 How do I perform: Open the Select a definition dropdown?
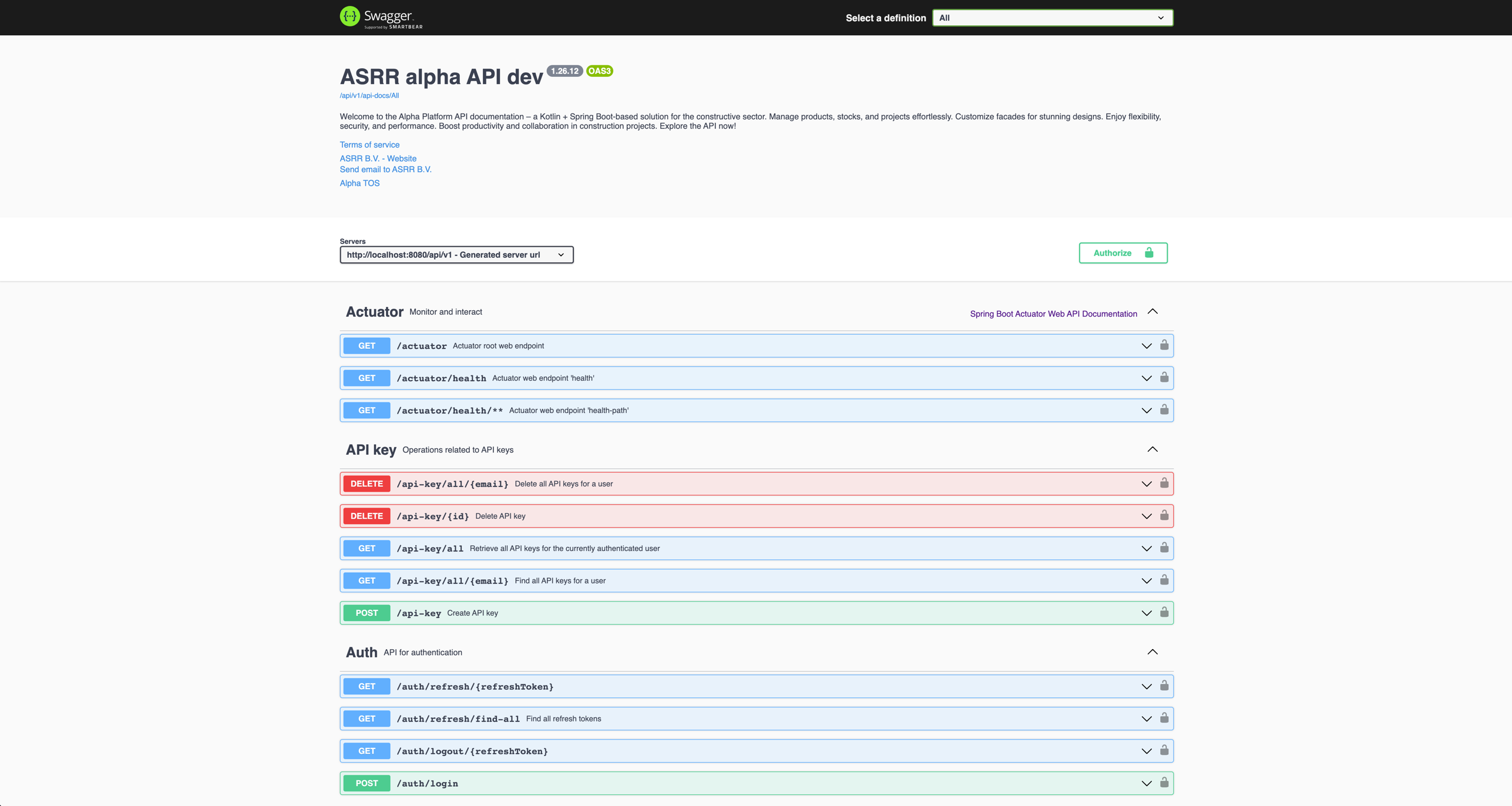[x=1052, y=18]
